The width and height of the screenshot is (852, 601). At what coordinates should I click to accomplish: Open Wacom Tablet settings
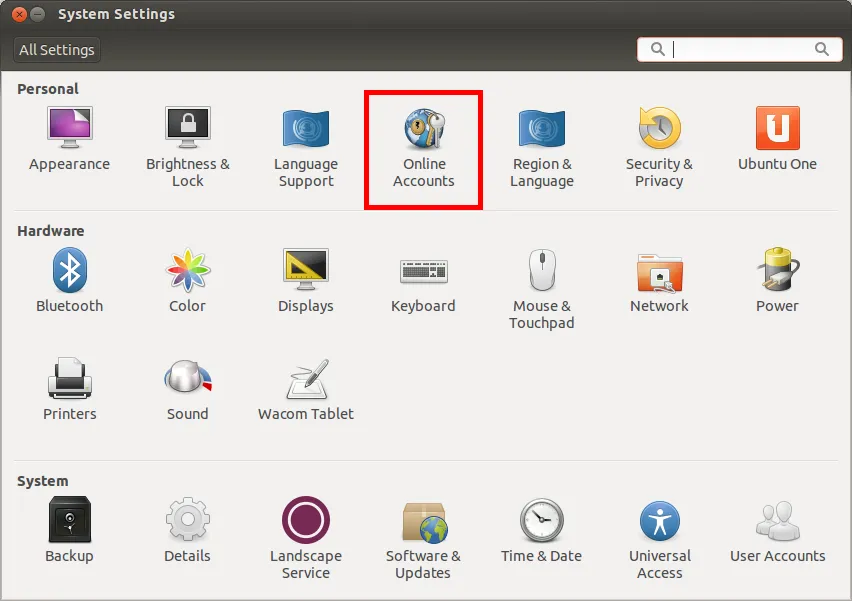tap(306, 389)
